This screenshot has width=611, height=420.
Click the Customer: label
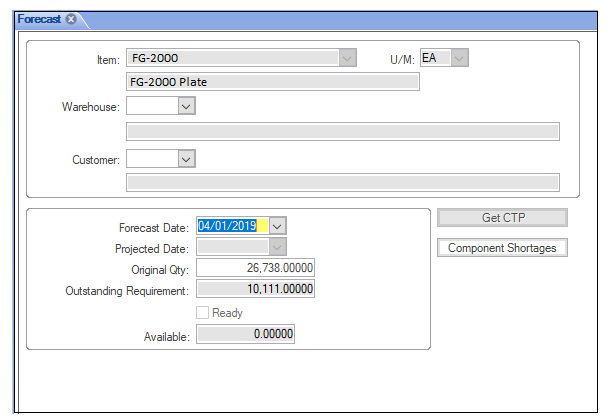96,160
